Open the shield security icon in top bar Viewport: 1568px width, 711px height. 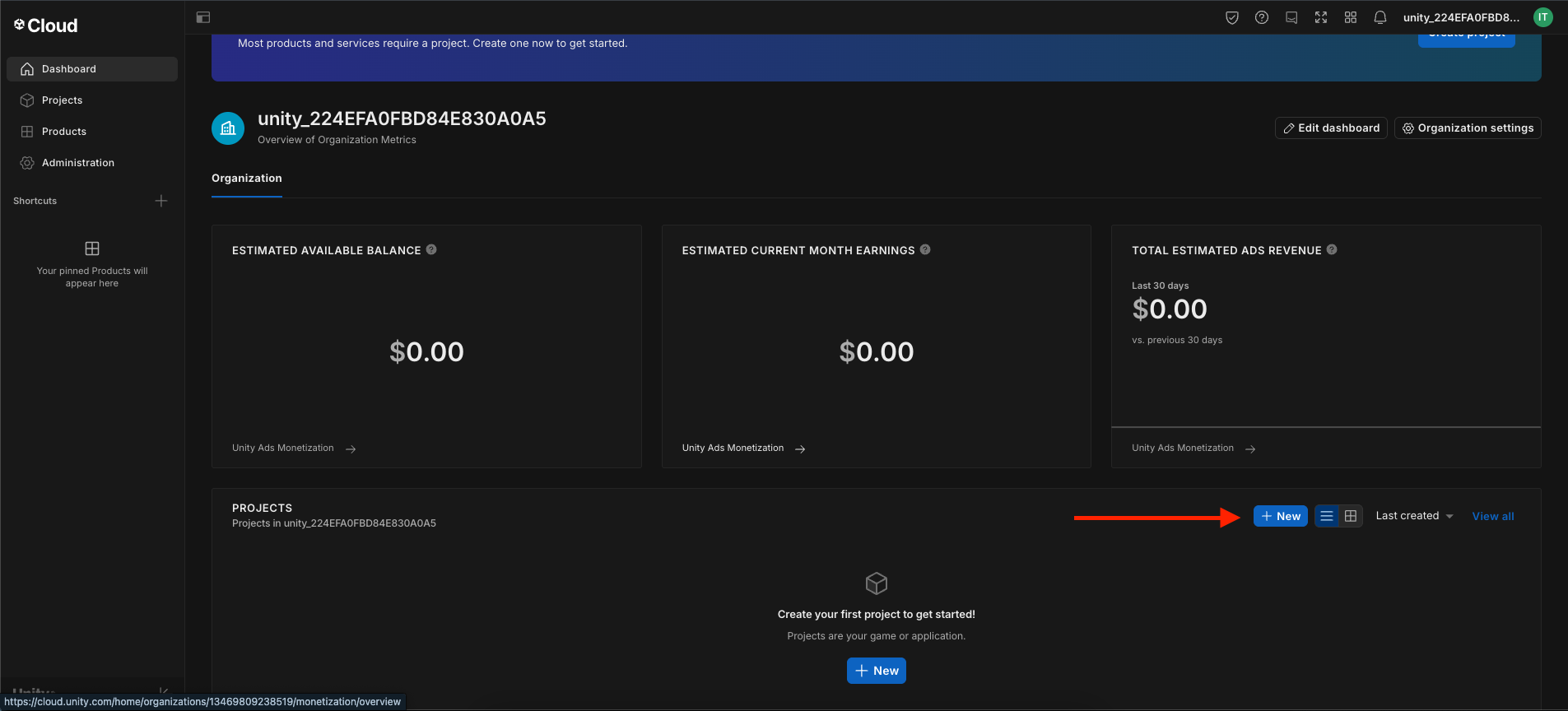tap(1232, 17)
